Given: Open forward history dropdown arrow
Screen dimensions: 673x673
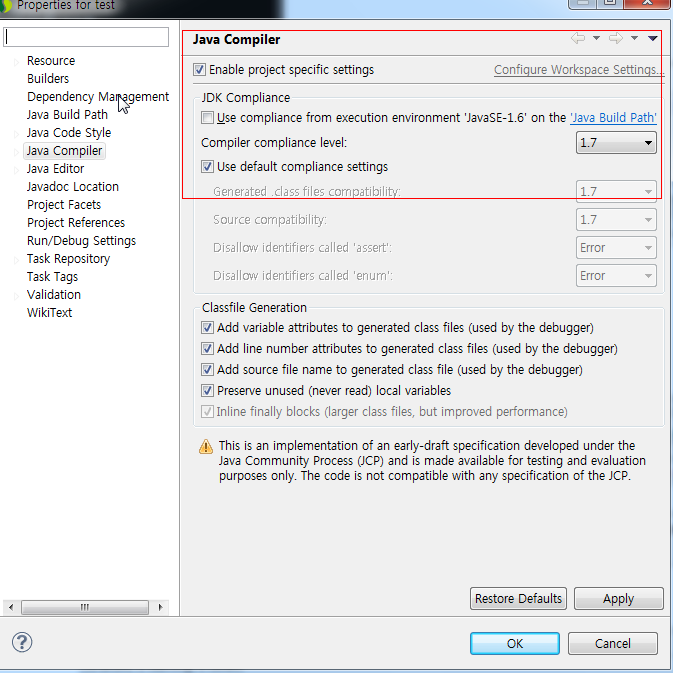Looking at the screenshot, I should 634,39.
